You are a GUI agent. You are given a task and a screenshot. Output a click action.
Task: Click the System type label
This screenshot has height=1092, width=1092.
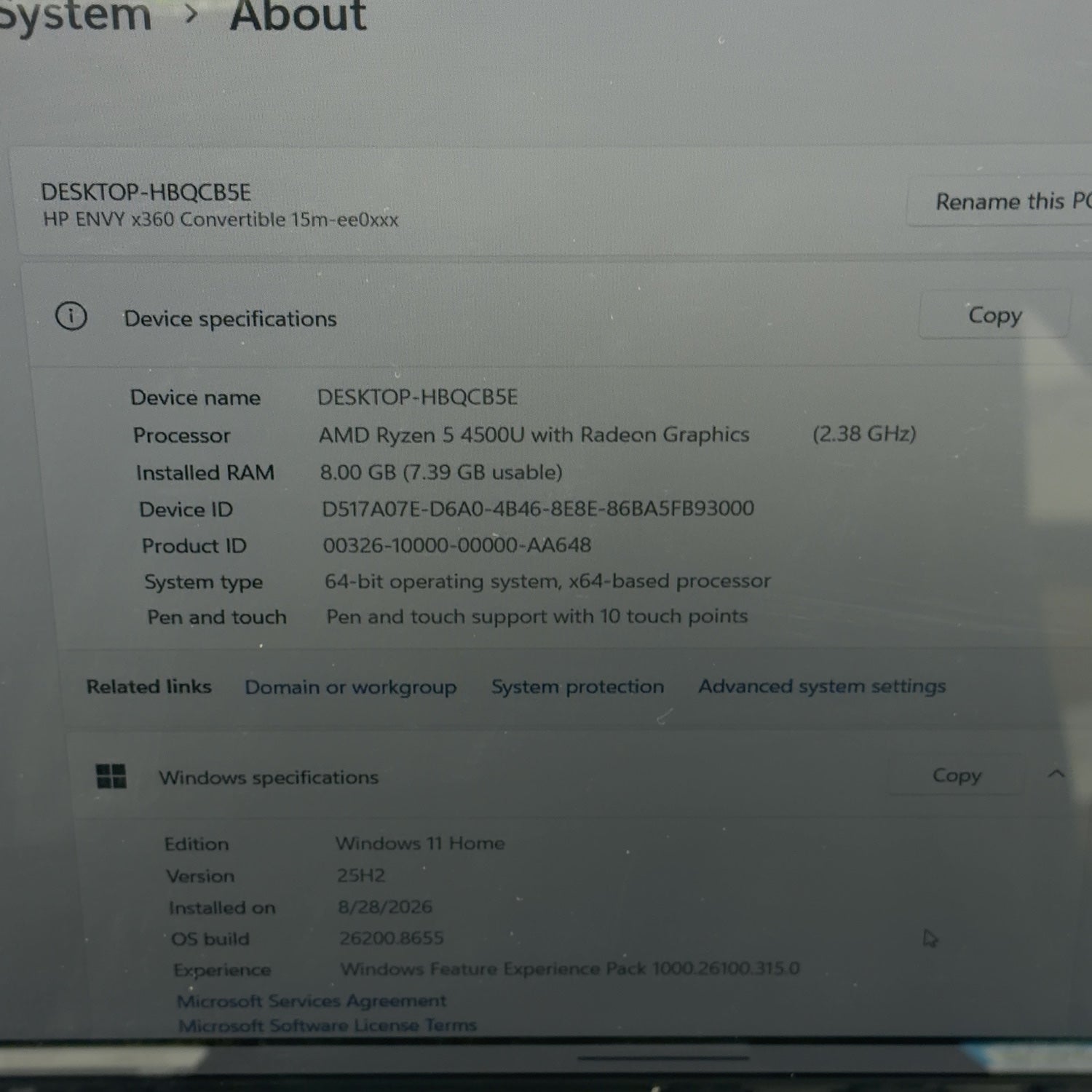pos(203,582)
